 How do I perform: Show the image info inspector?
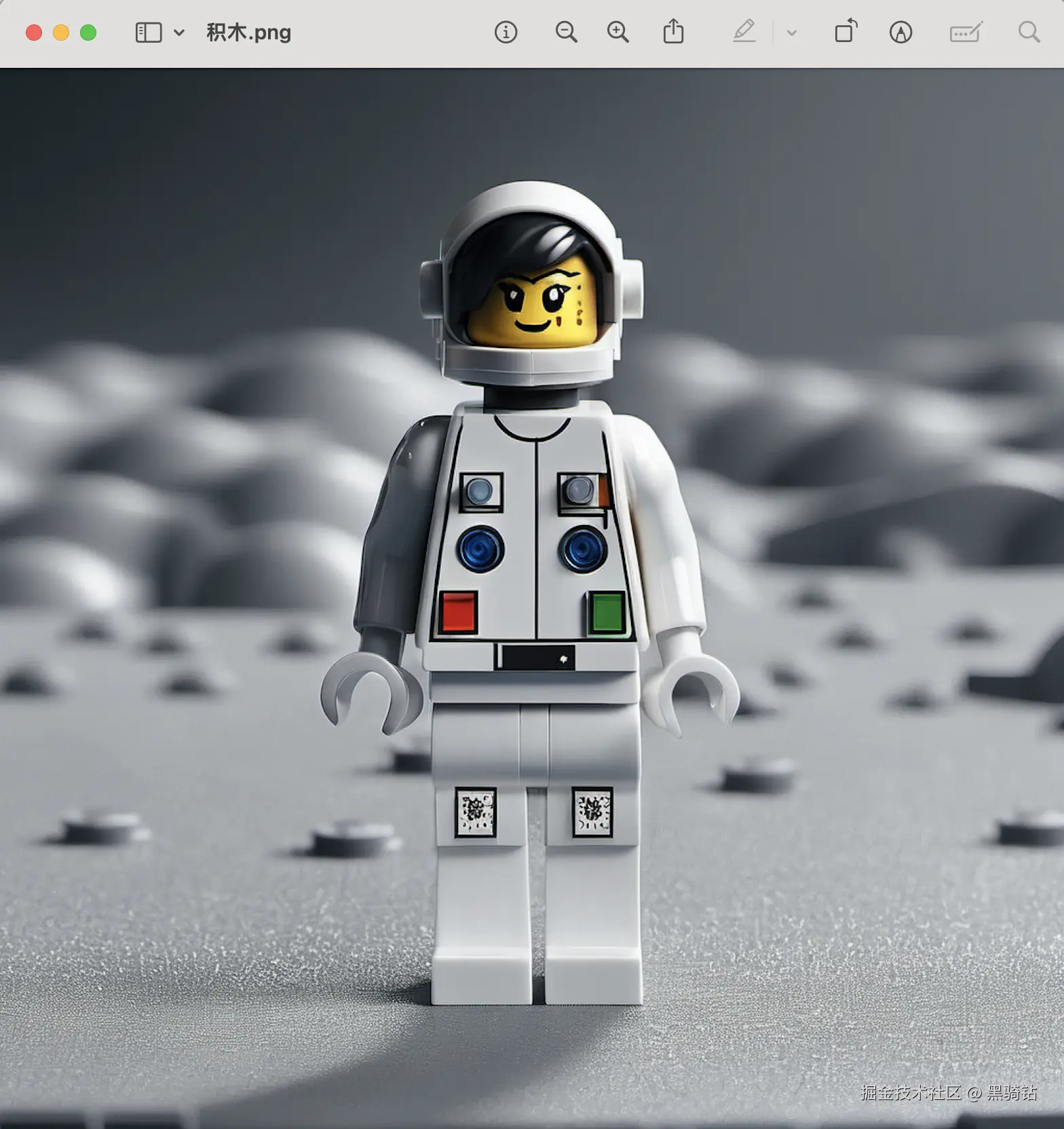pyautogui.click(x=506, y=32)
